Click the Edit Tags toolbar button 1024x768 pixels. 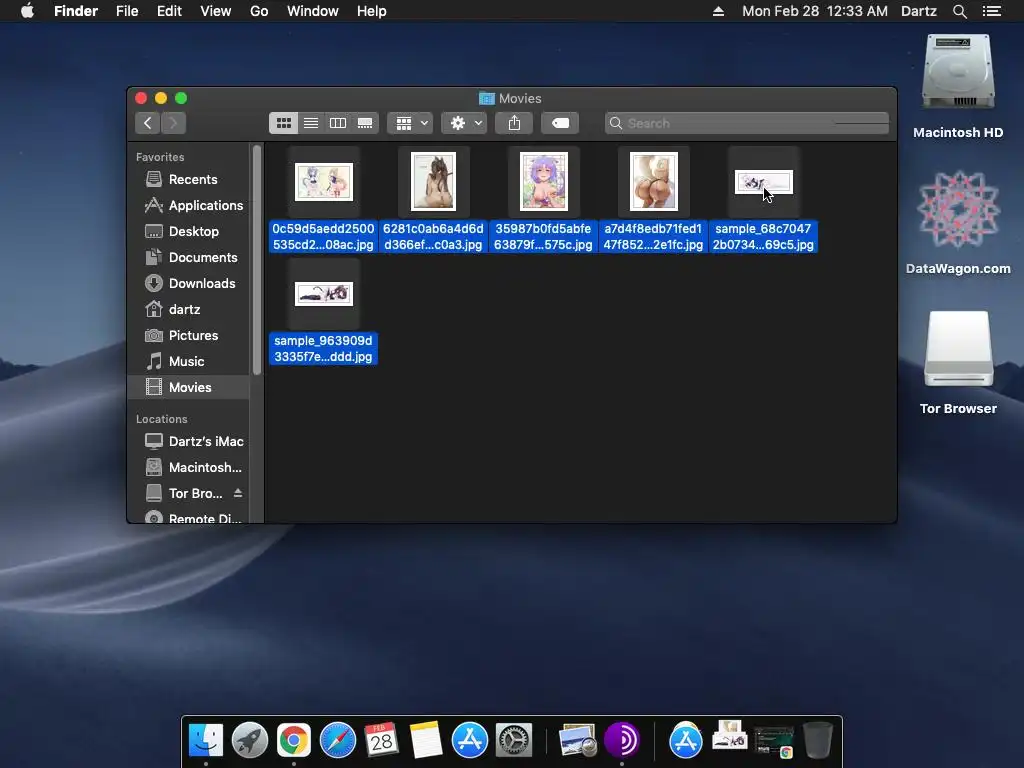point(560,123)
